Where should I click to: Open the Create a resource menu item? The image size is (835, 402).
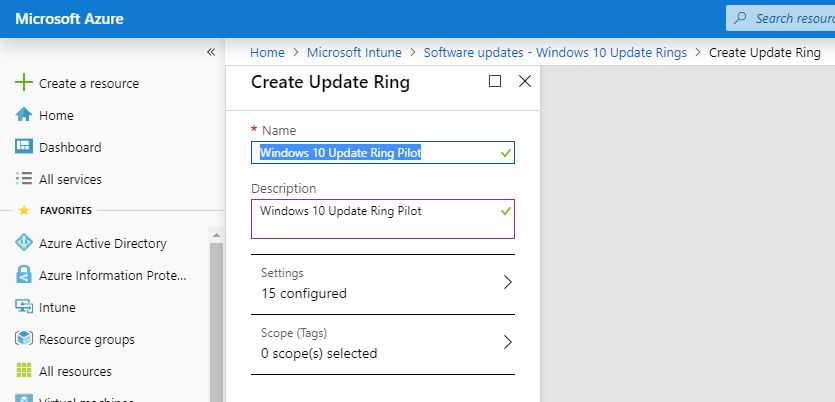89,84
